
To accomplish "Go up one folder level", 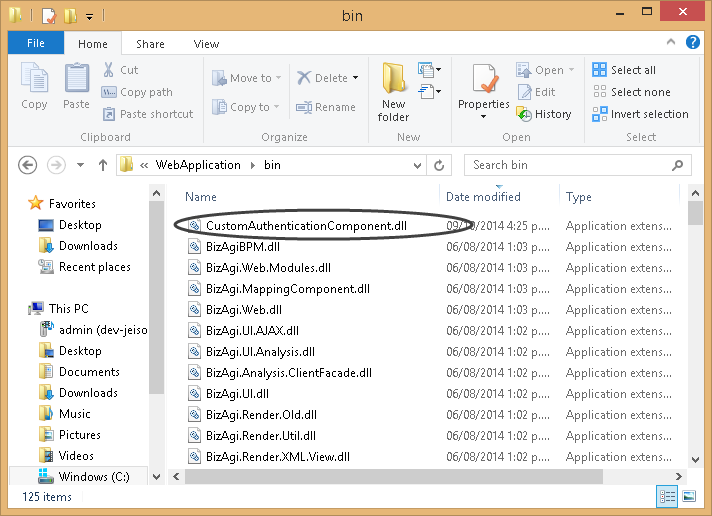I will pyautogui.click(x=103, y=165).
